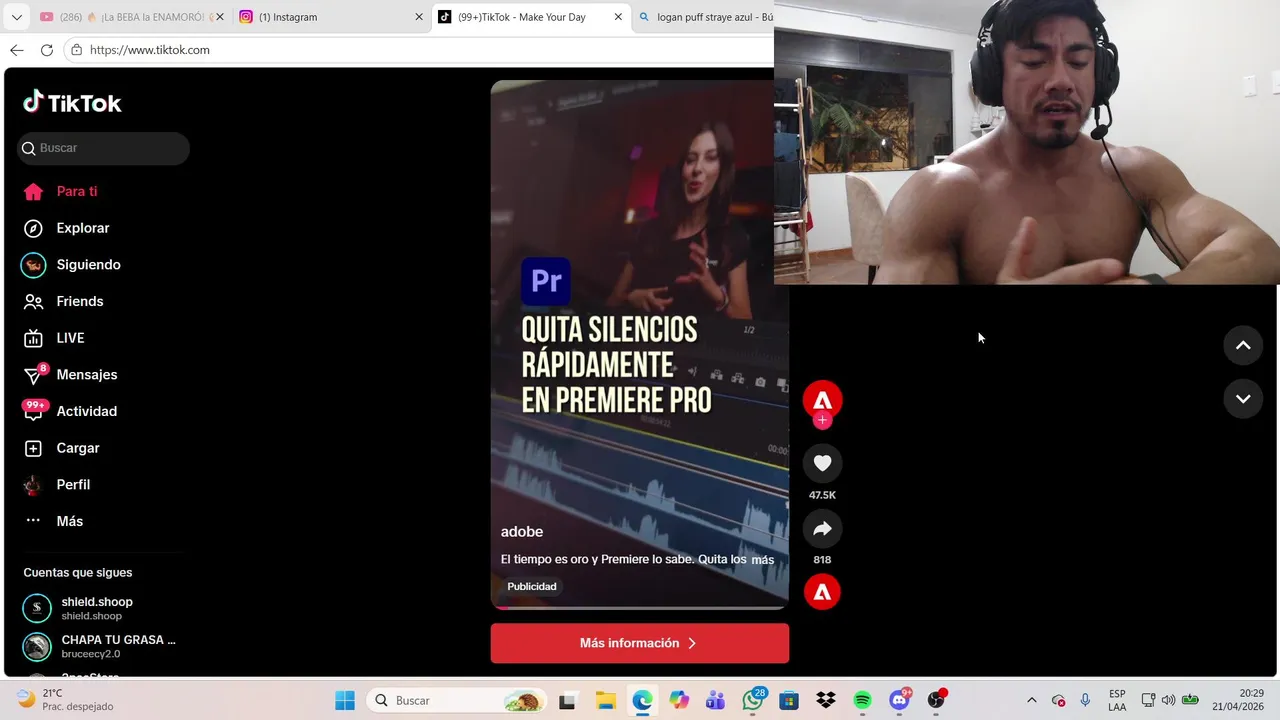Open Spotify from the taskbar
1280x720 pixels.
coord(863,700)
